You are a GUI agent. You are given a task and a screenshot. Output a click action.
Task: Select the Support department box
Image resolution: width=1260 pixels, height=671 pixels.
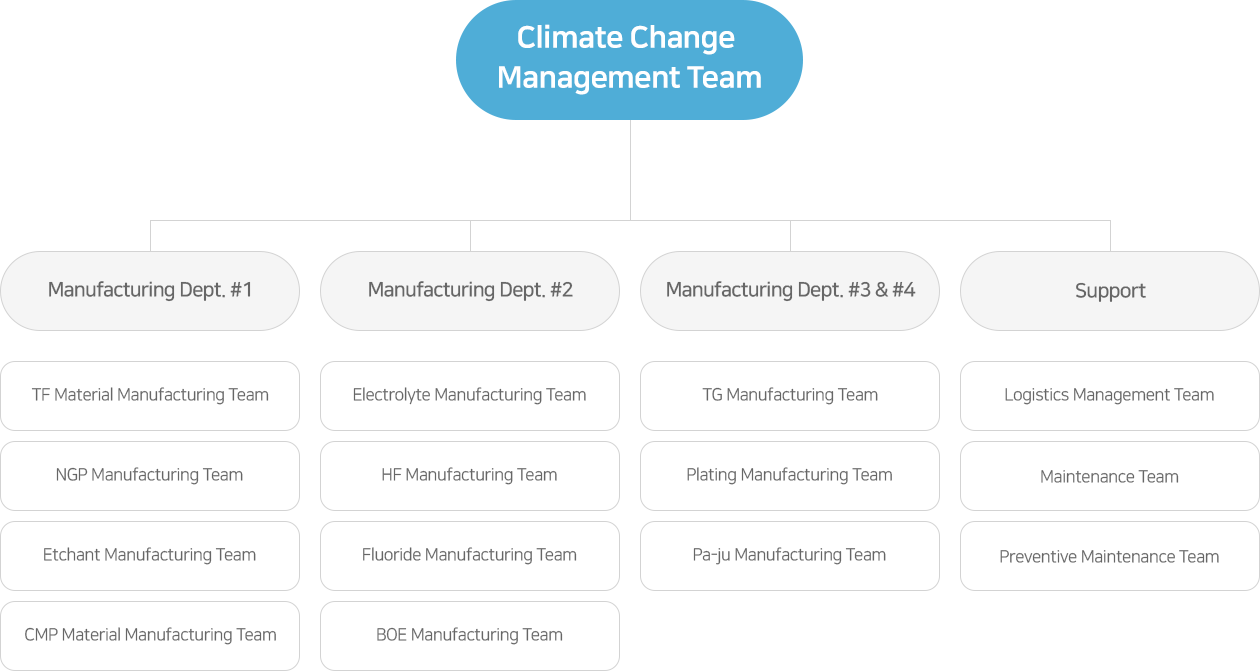click(x=1110, y=291)
